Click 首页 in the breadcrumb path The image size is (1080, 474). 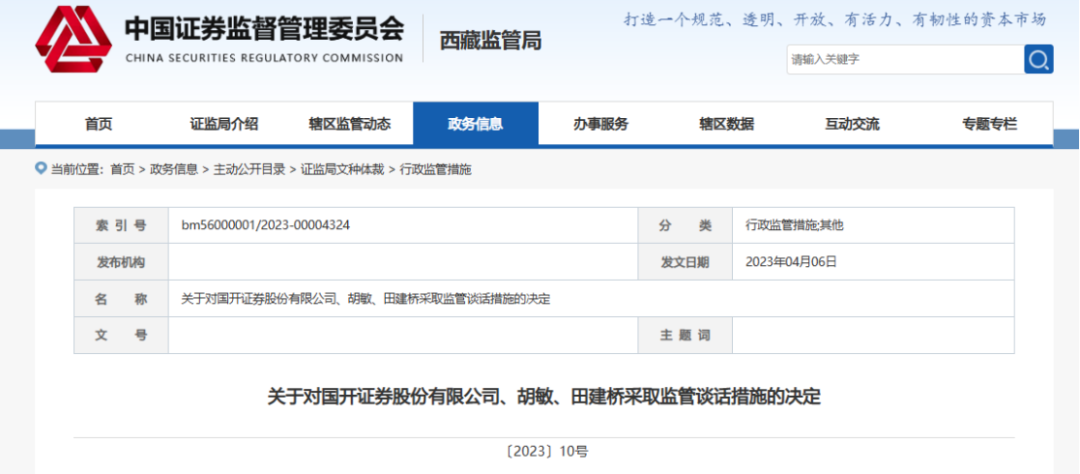coord(122,170)
